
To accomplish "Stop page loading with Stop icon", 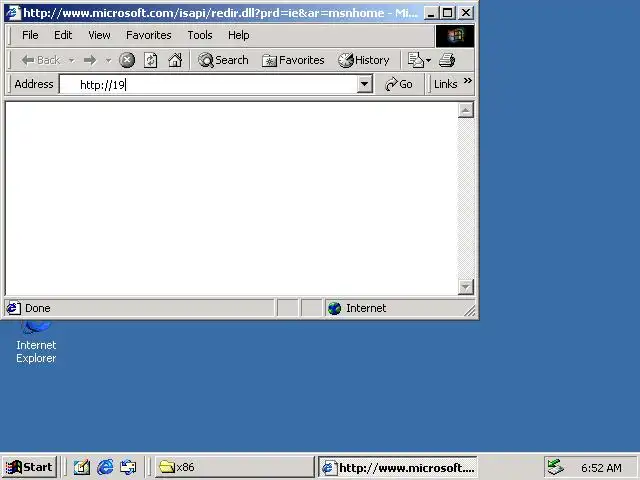I will pyautogui.click(x=127, y=60).
